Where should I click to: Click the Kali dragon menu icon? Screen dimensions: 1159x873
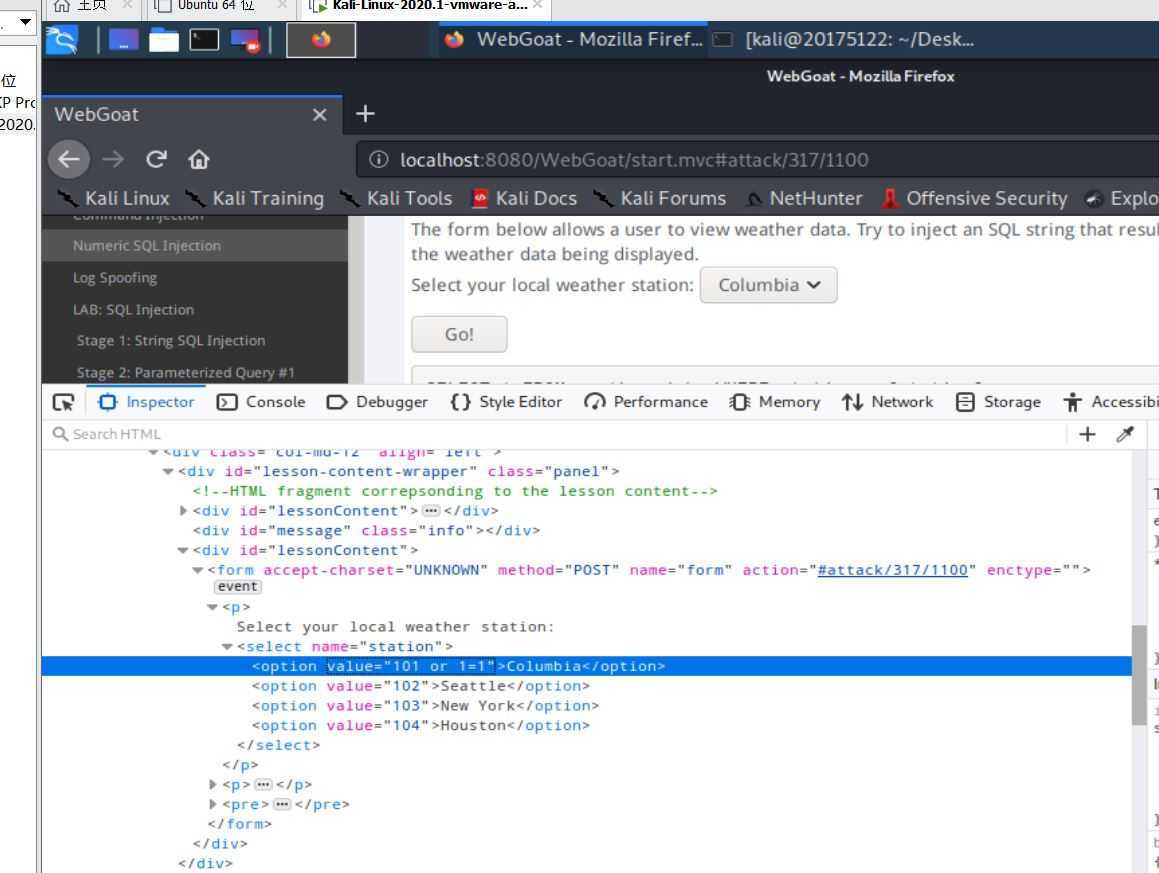click(61, 39)
